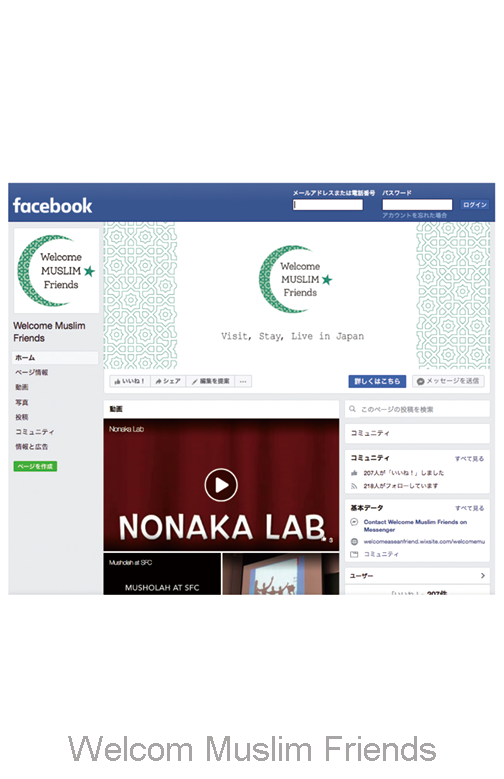Viewport: 504px width, 779px height.
Task: Click the いいね! thumbs-up button
Action: [x=129, y=381]
